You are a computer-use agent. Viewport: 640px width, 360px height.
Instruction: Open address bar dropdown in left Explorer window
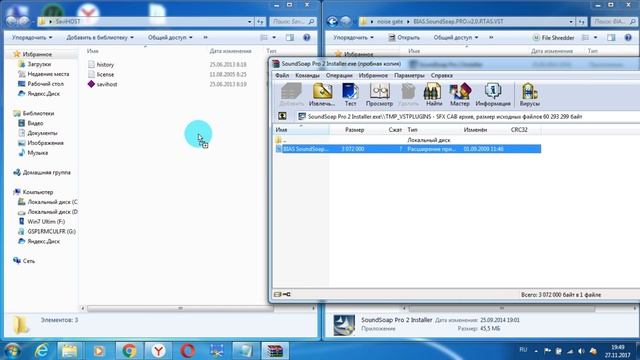[x=249, y=22]
